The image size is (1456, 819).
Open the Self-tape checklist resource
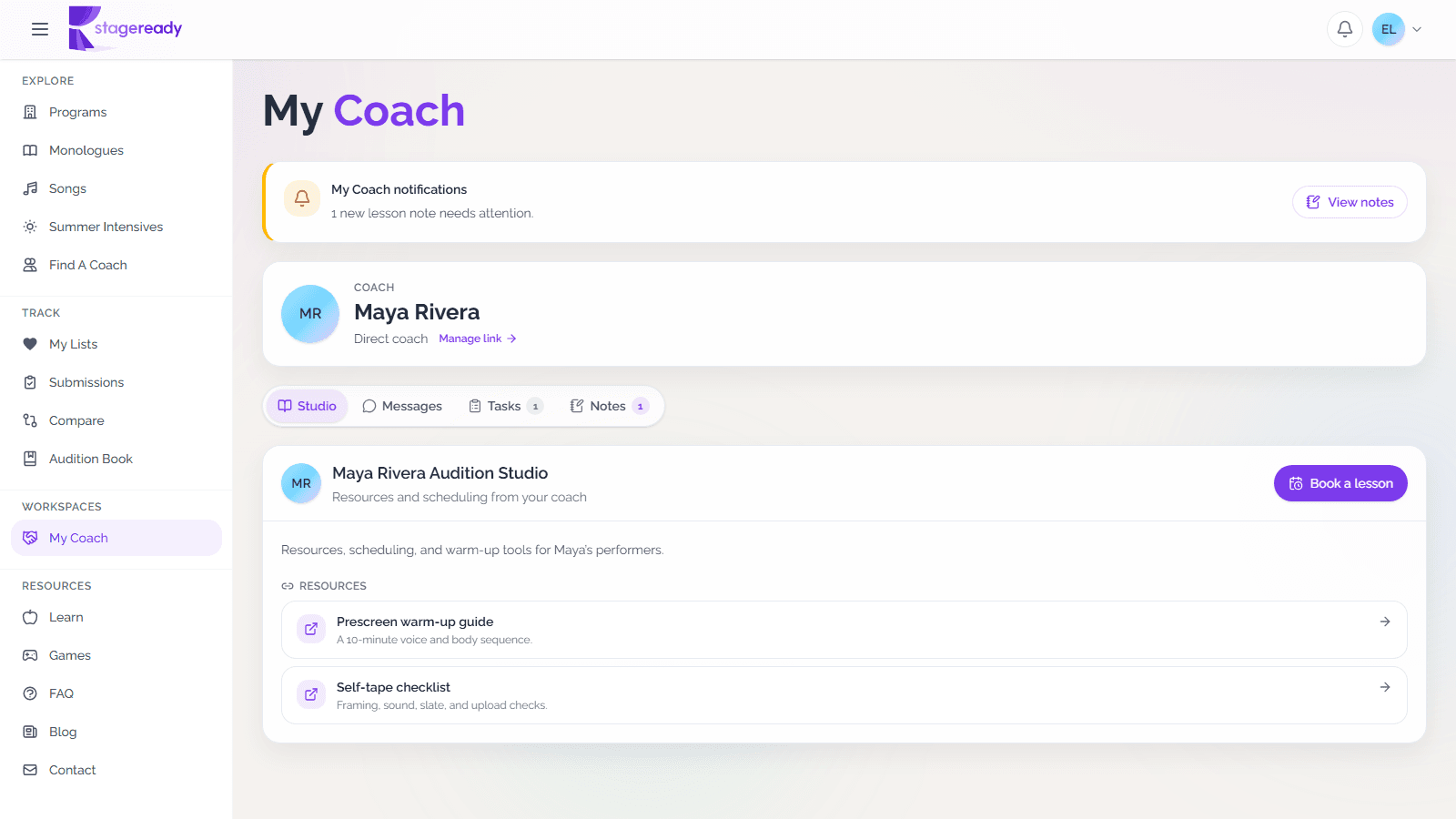tap(844, 695)
